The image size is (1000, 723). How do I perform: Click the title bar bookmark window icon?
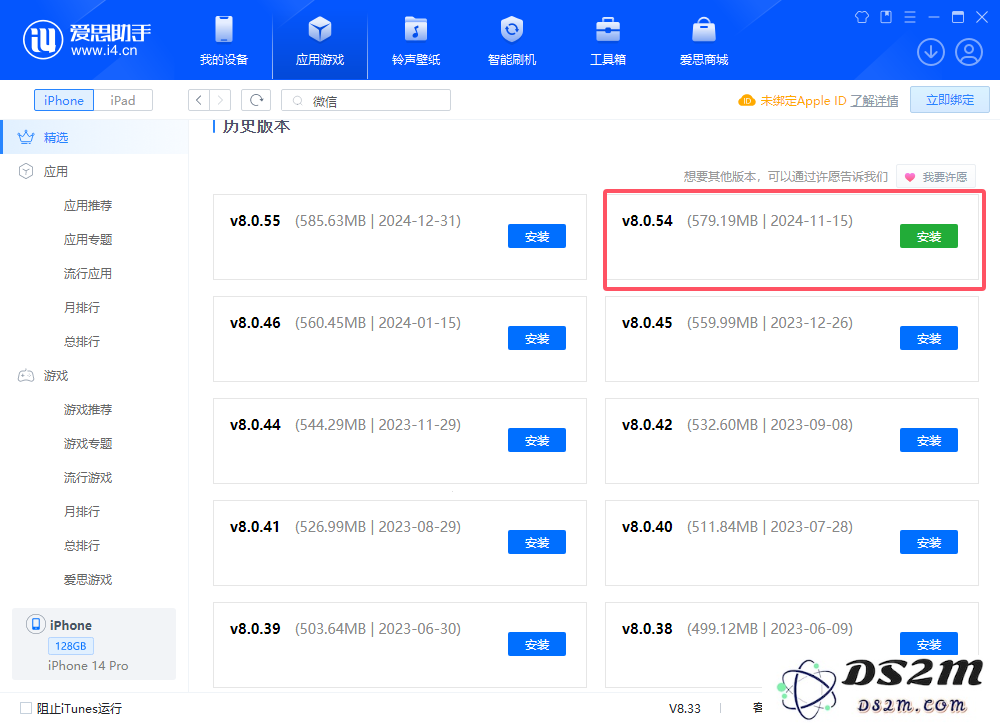(x=886, y=17)
